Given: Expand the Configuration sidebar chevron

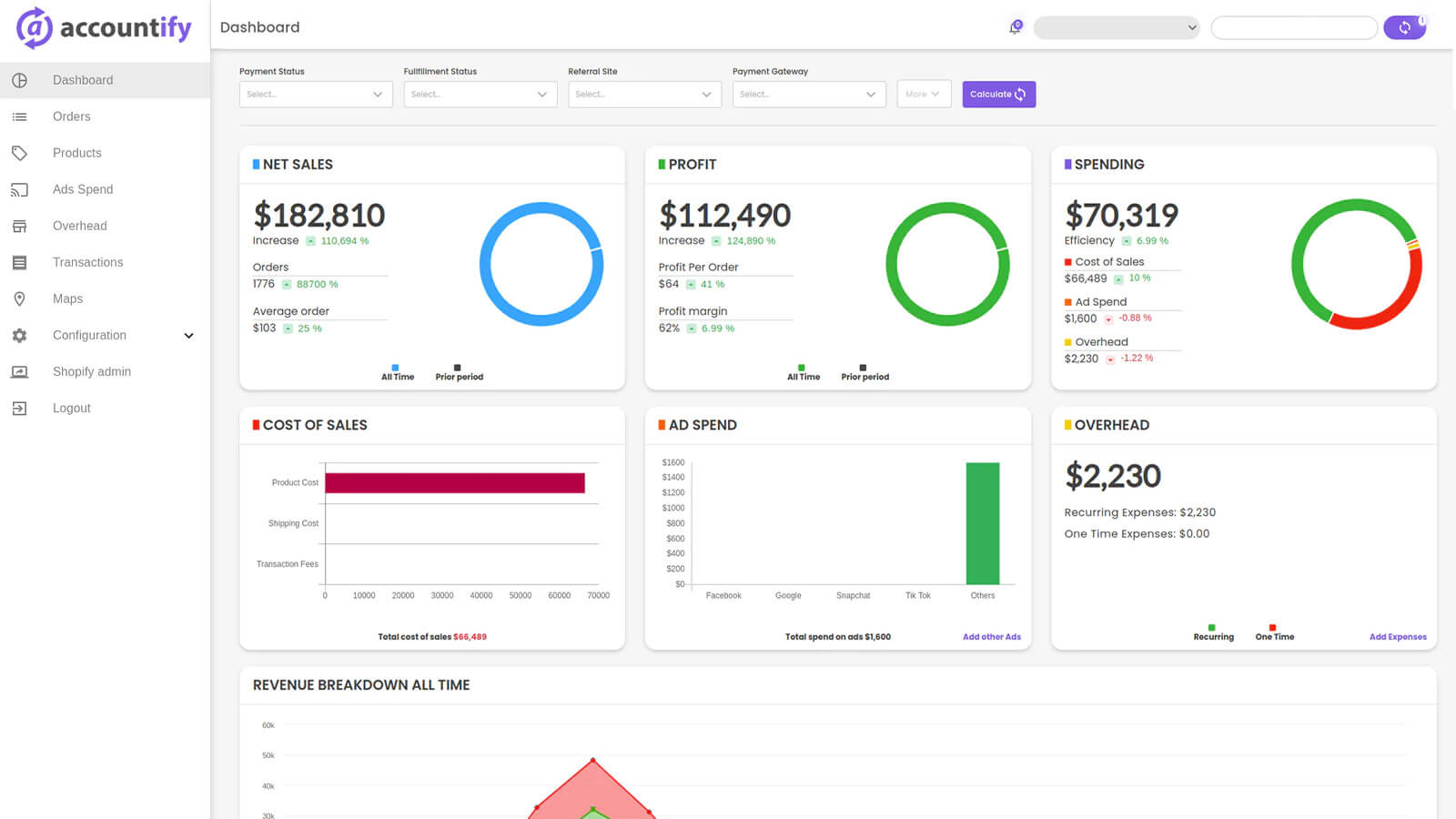Looking at the screenshot, I should point(188,335).
